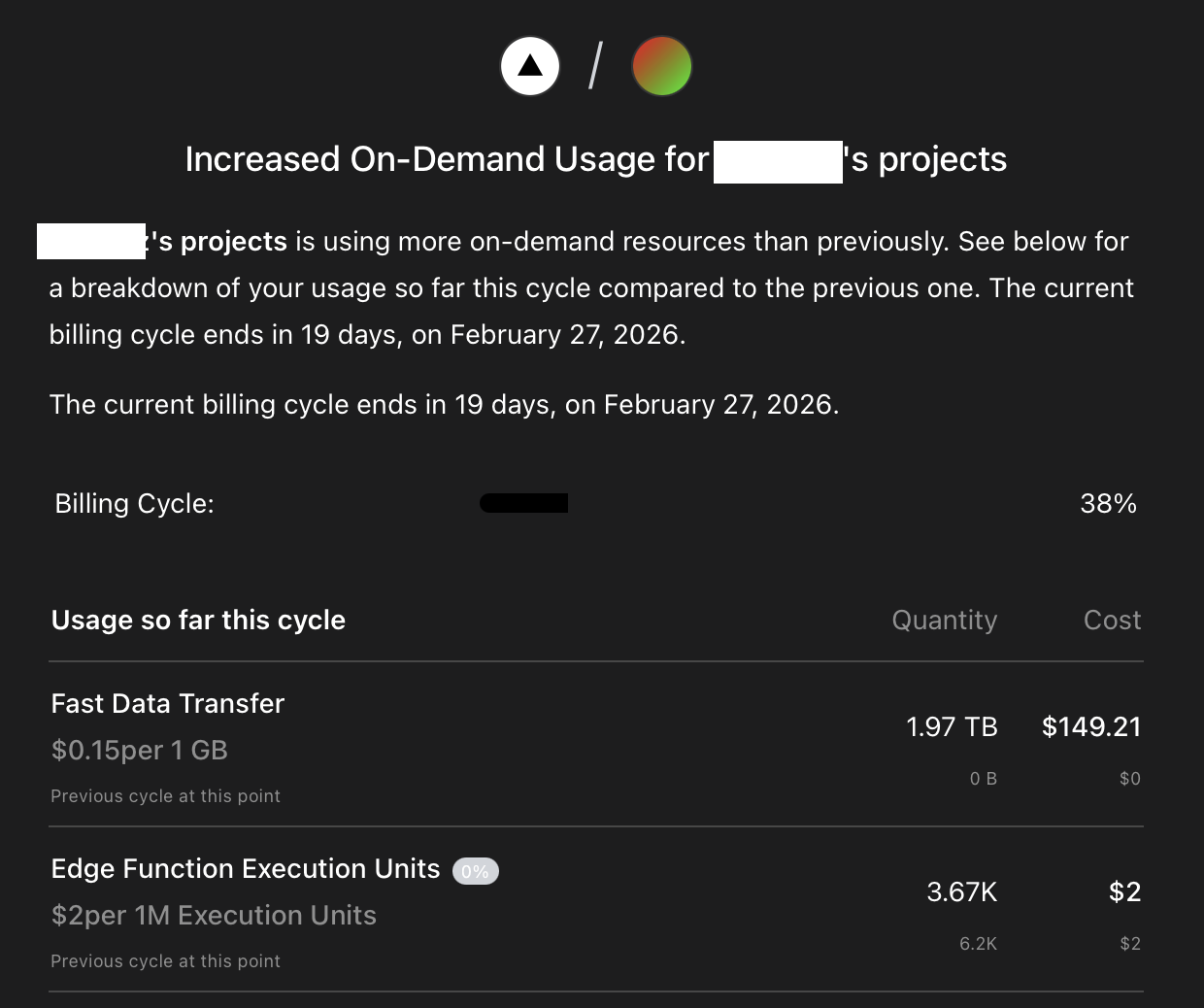Image resolution: width=1204 pixels, height=1008 pixels.
Task: Click the Vercel triangle logo
Action: pyautogui.click(x=530, y=66)
